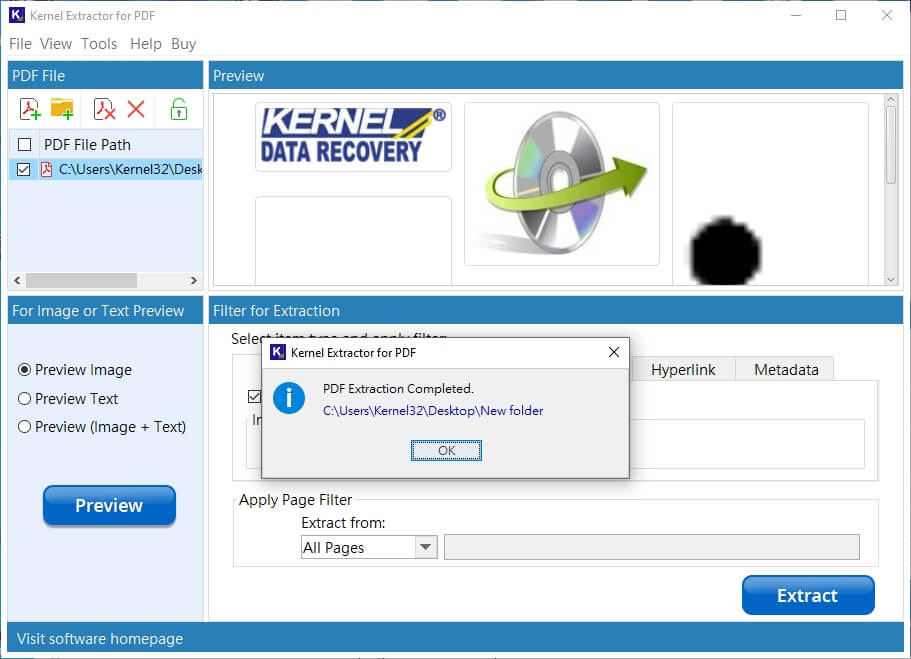Click the Add PDF file icon
Viewport: 911px width, 659px height.
(x=30, y=109)
